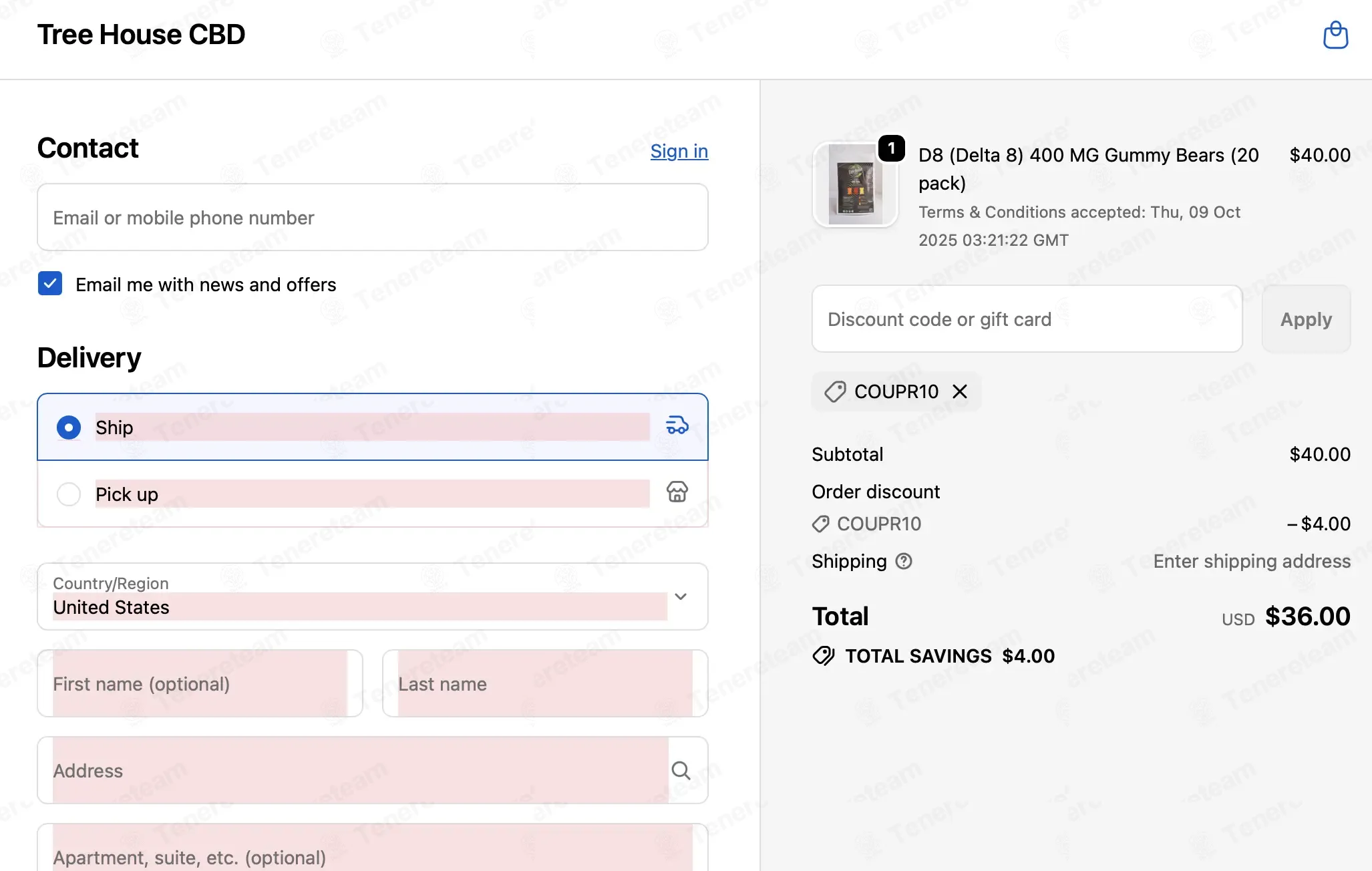Click the Sign in link
This screenshot has height=871, width=1372.
point(679,152)
